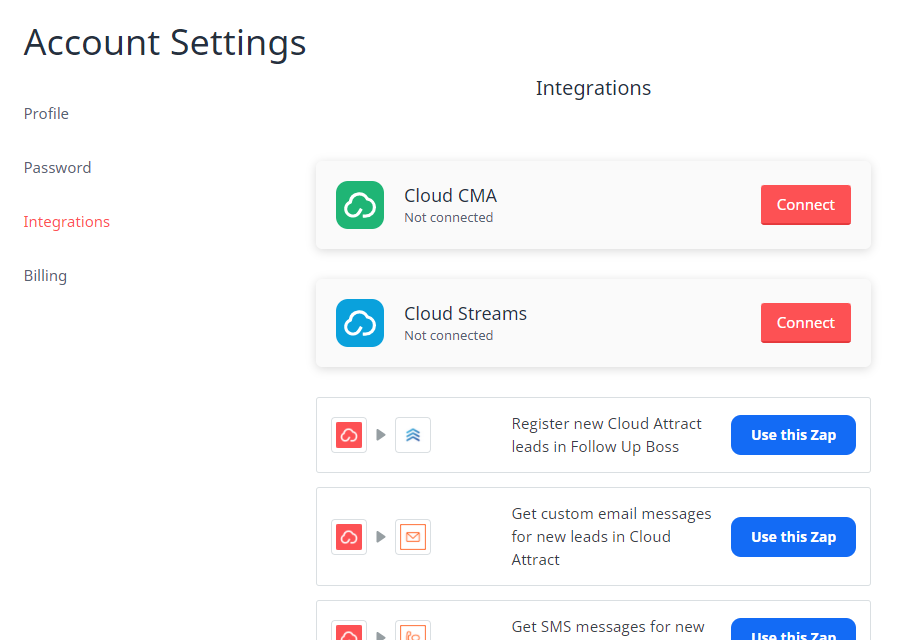Open the Profile settings section
This screenshot has height=640, width=906.
pyautogui.click(x=46, y=113)
